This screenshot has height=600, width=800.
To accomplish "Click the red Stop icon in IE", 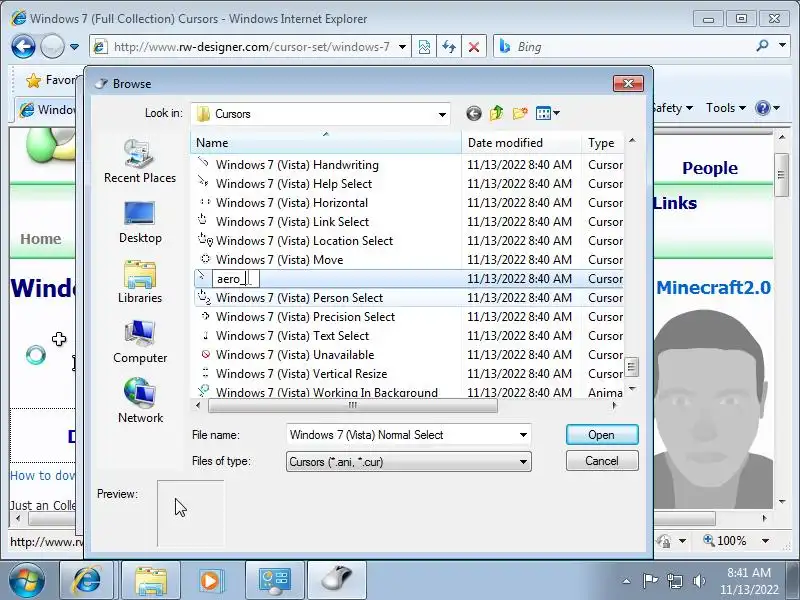I will (473, 47).
